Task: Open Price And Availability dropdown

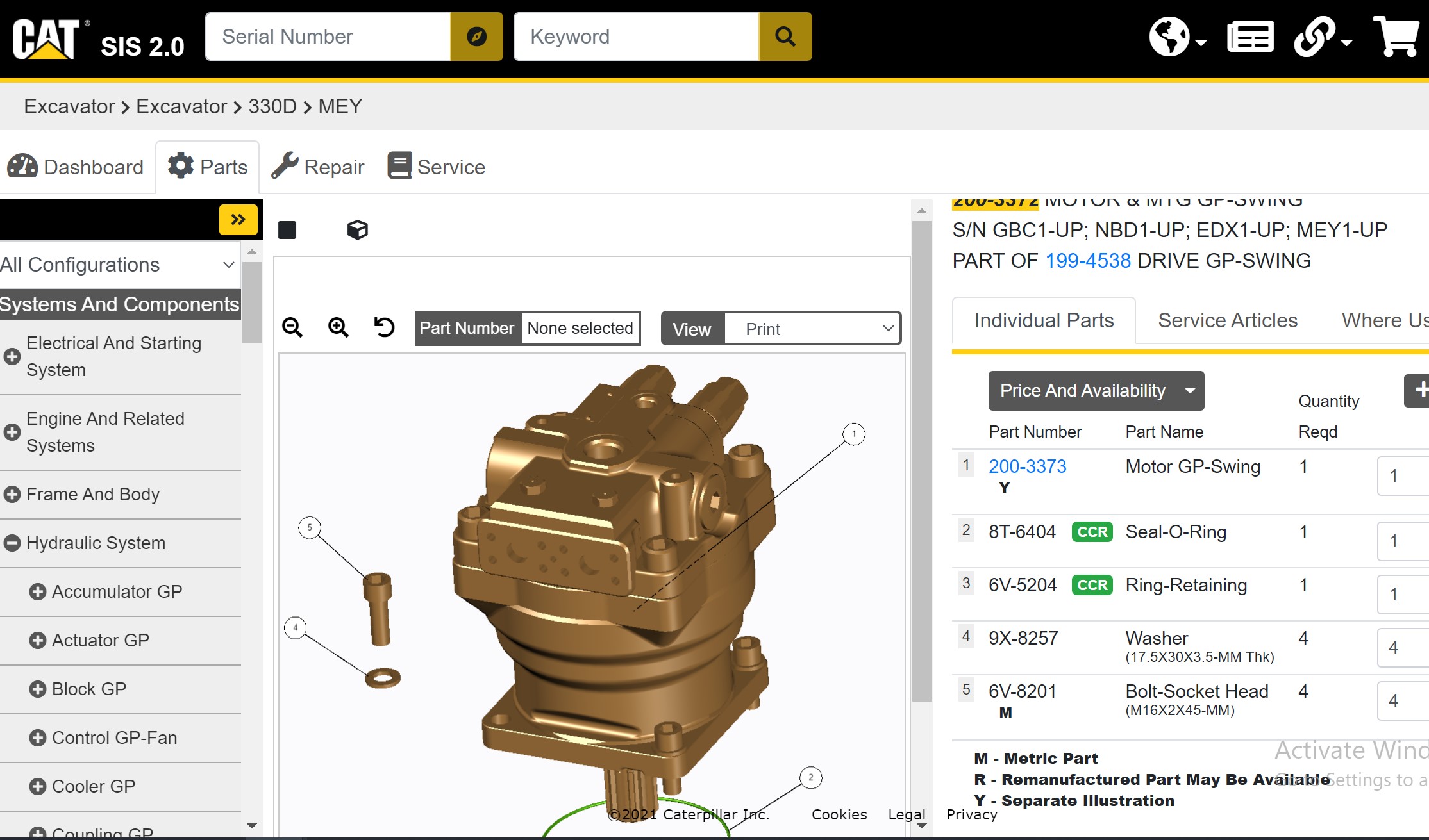Action: (x=1096, y=391)
